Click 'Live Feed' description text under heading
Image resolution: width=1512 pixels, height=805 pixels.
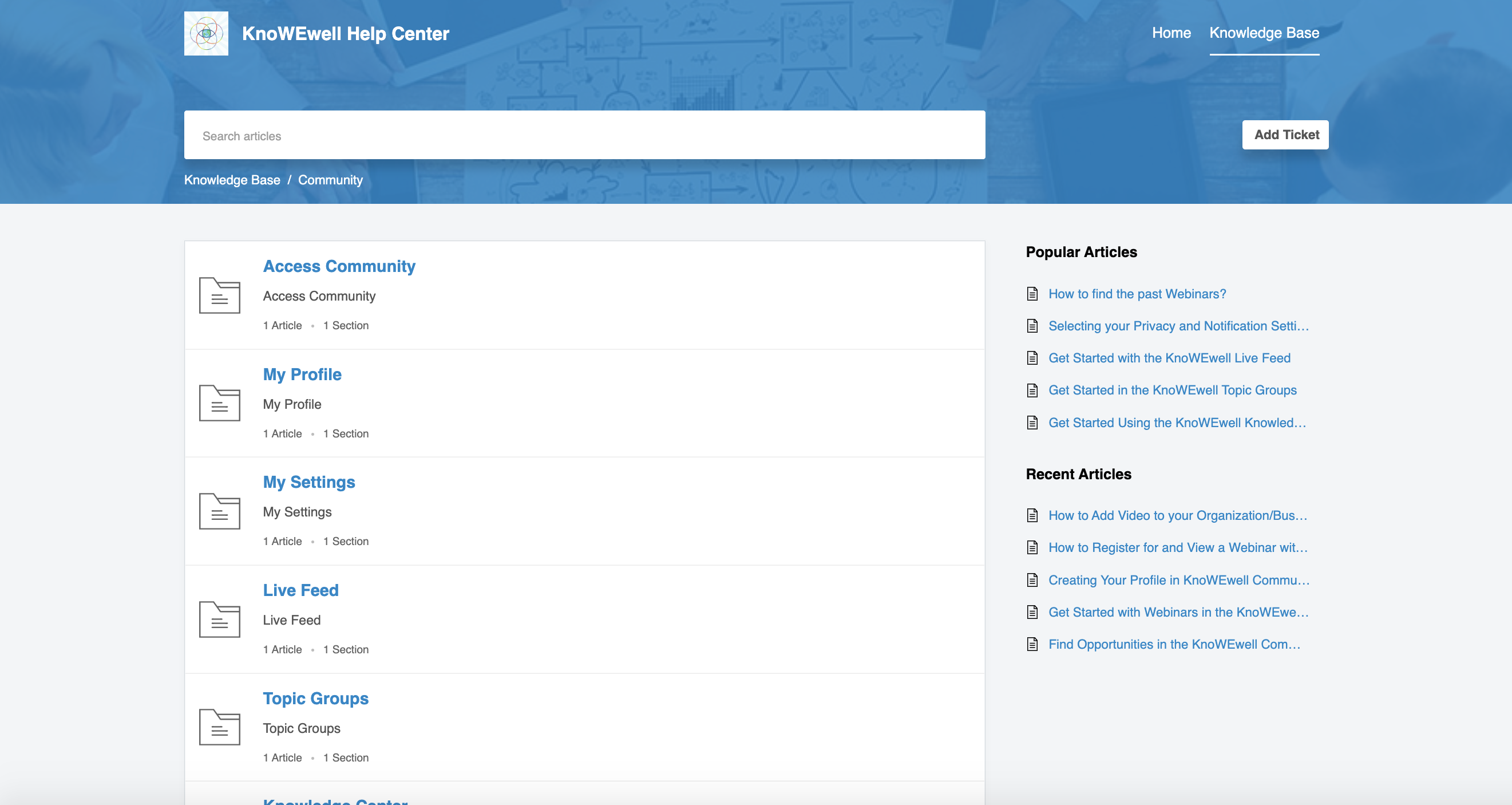click(292, 621)
